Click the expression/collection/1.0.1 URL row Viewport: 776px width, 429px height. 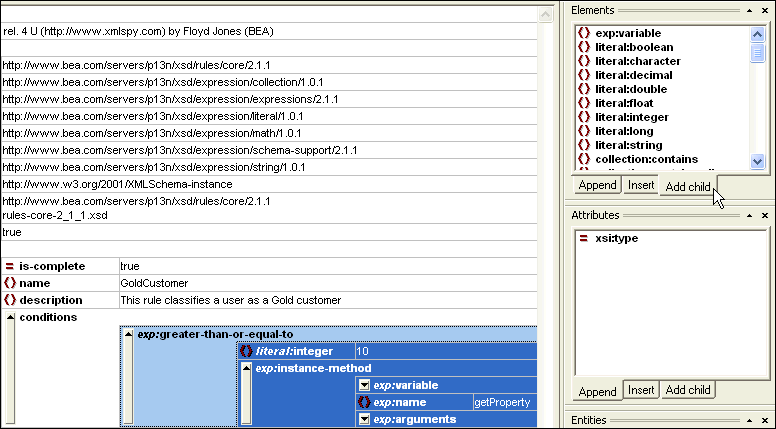click(x=269, y=82)
